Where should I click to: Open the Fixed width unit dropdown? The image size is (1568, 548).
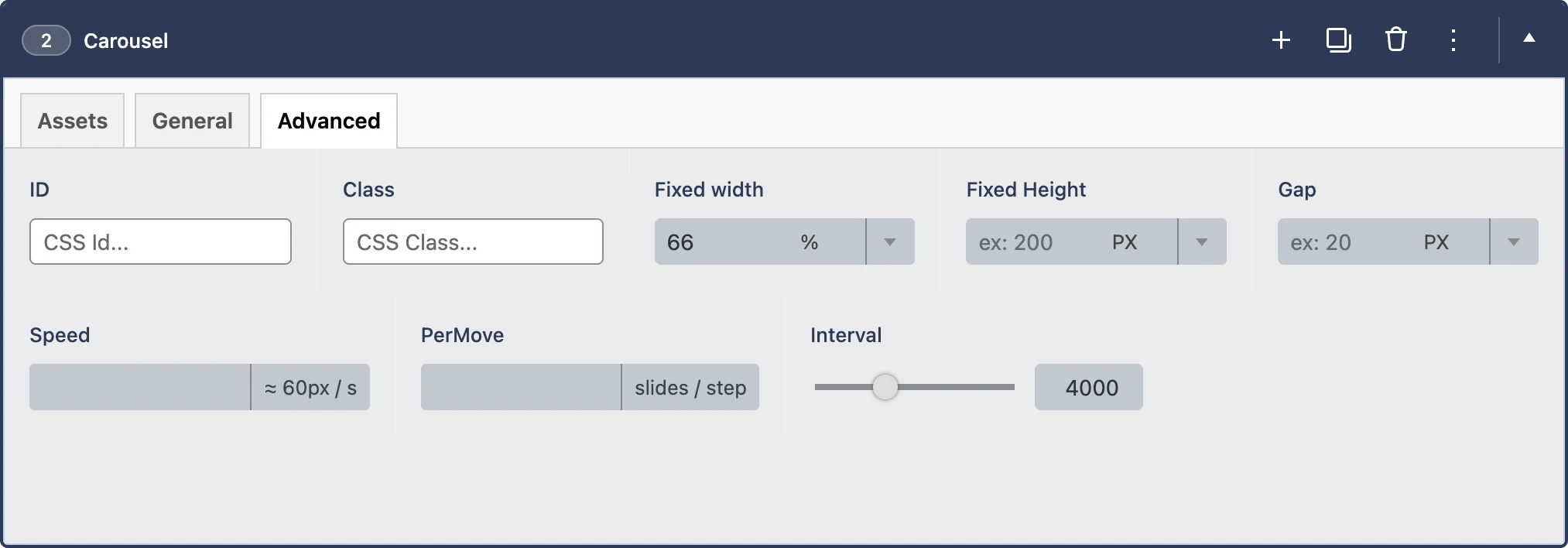pos(890,242)
